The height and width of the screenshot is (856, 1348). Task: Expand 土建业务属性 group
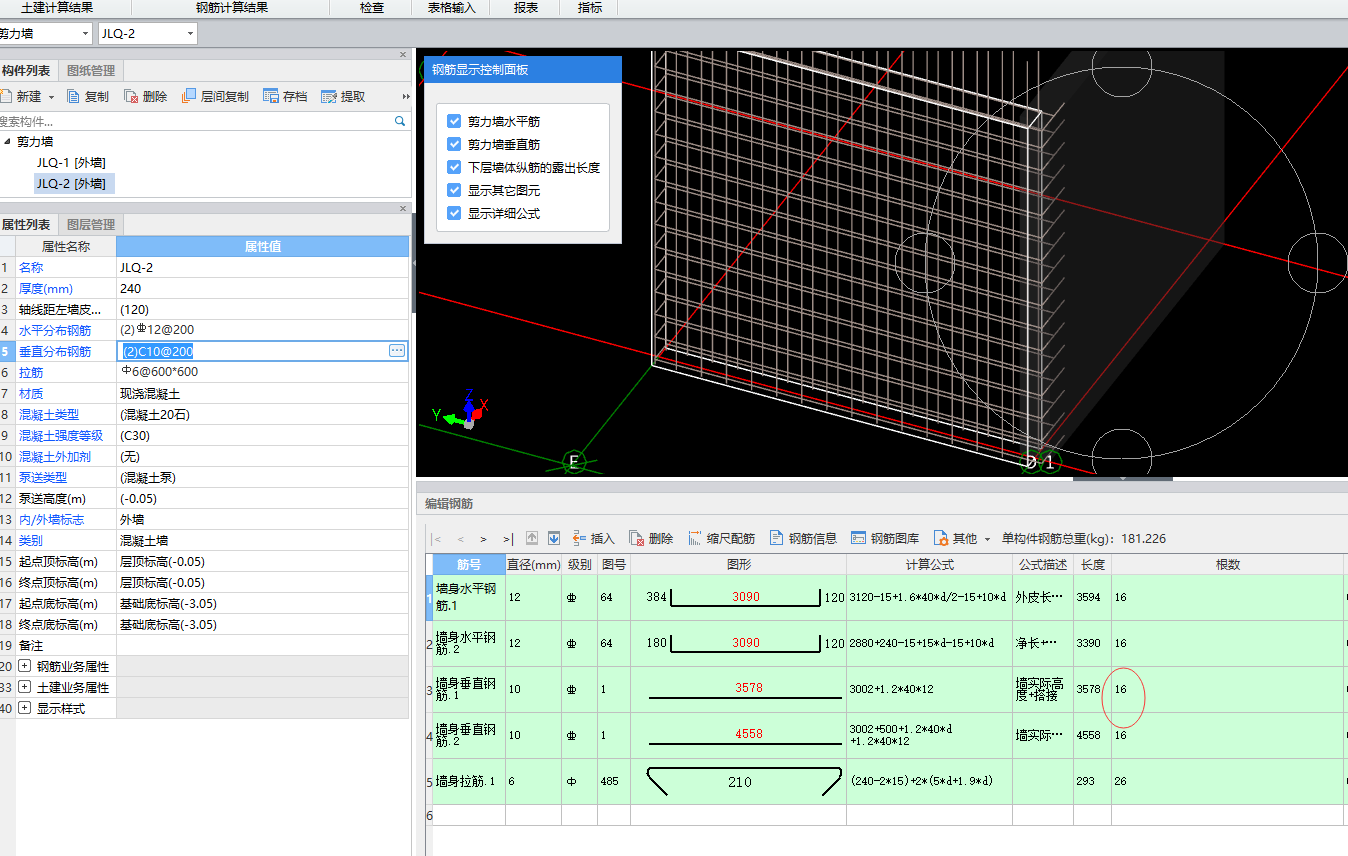[25, 687]
